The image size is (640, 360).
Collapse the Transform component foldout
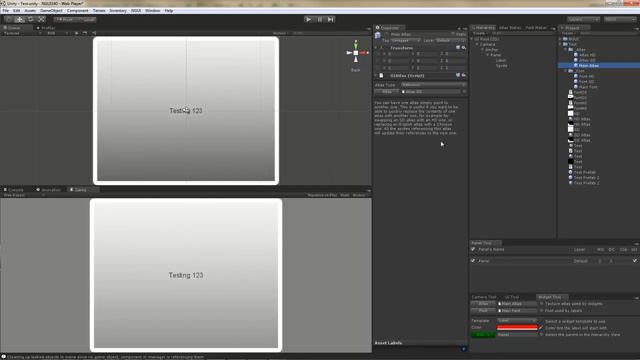[x=376, y=48]
